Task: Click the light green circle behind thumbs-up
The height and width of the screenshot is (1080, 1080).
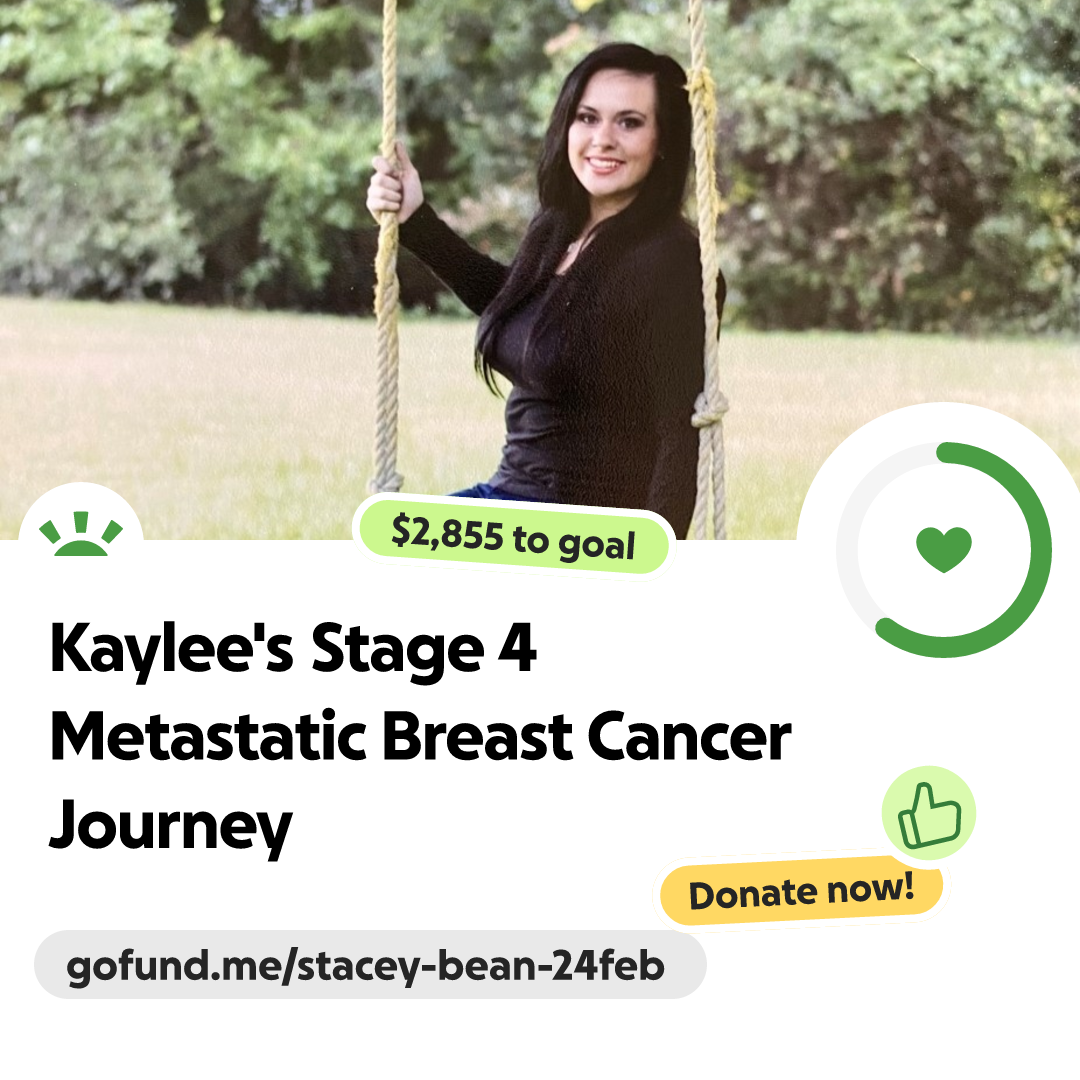Action: tap(929, 813)
